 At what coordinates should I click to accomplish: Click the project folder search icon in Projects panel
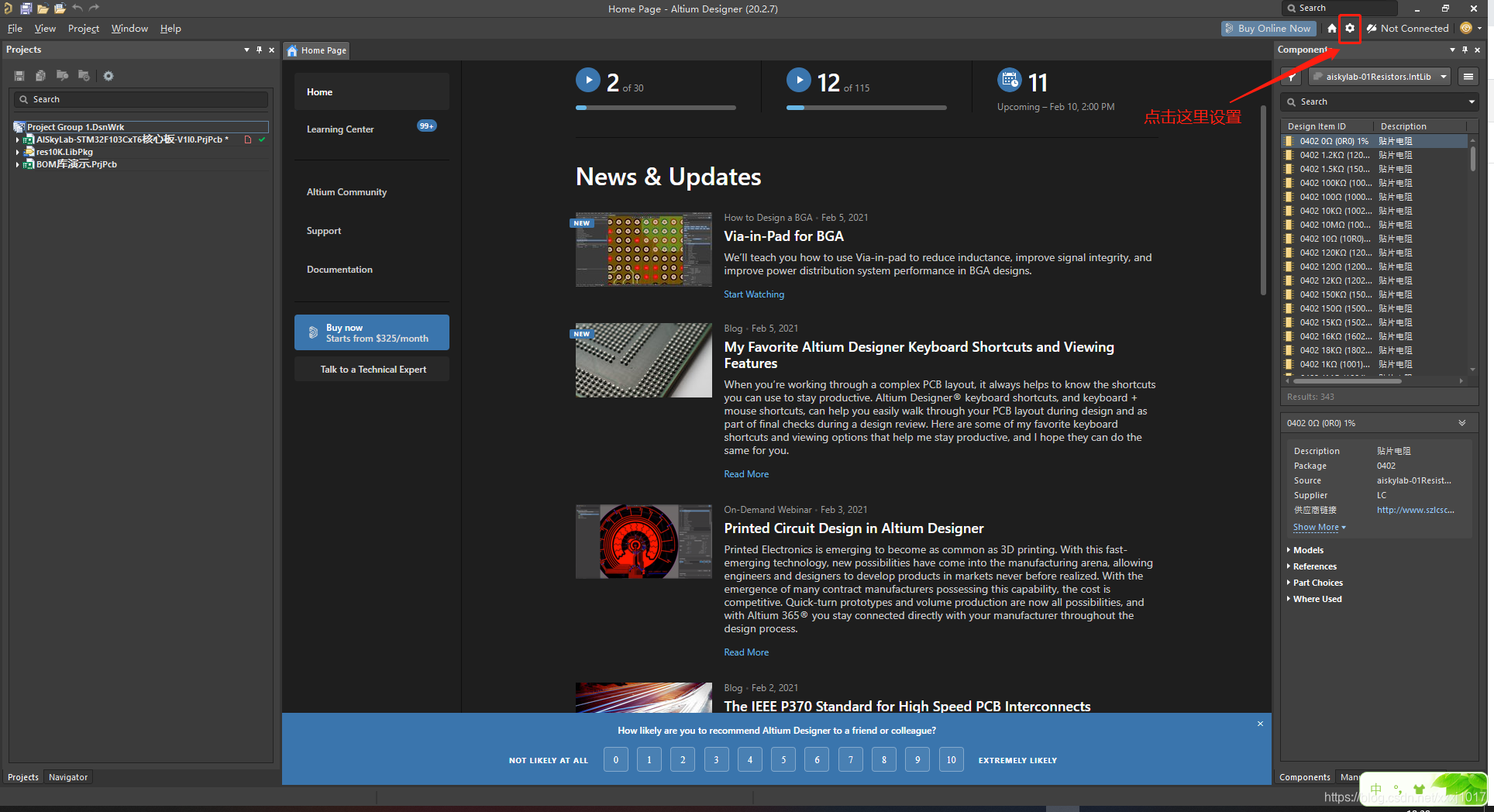pos(62,76)
